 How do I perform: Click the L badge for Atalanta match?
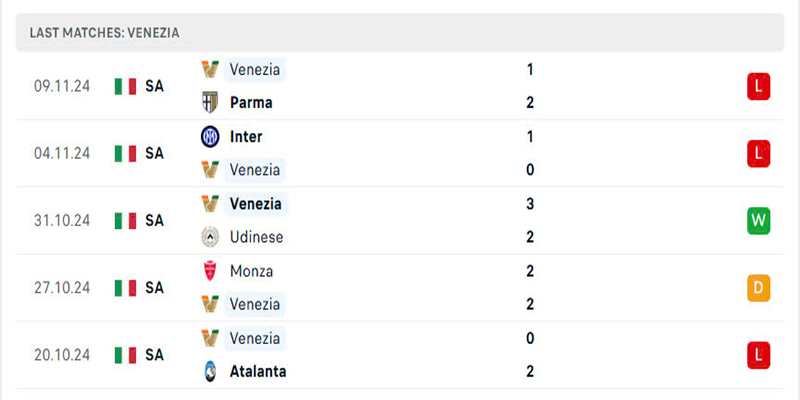[x=758, y=355]
